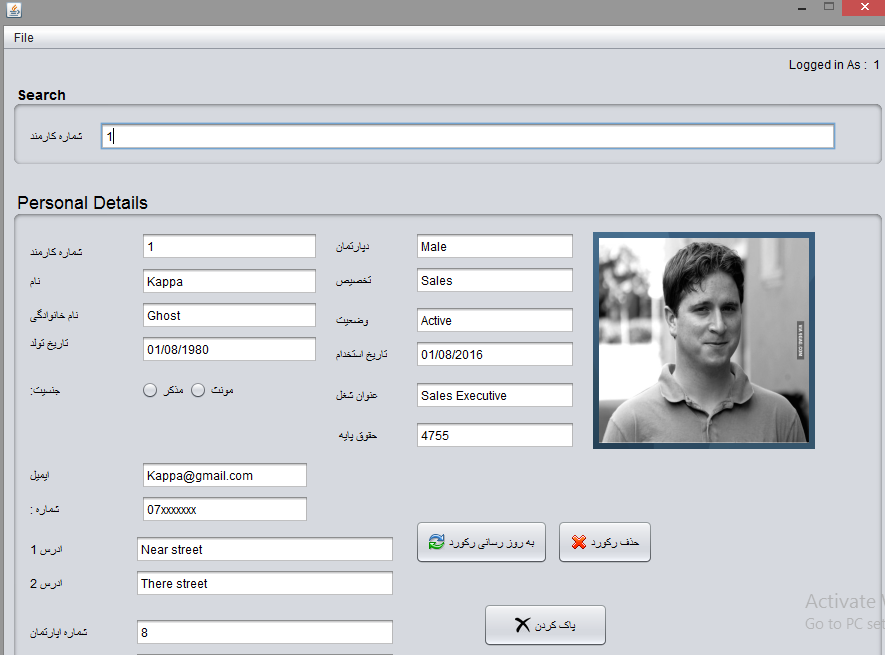The image size is (885, 655).
Task: Click the red X icon on delete button
Action: [x=578, y=542]
